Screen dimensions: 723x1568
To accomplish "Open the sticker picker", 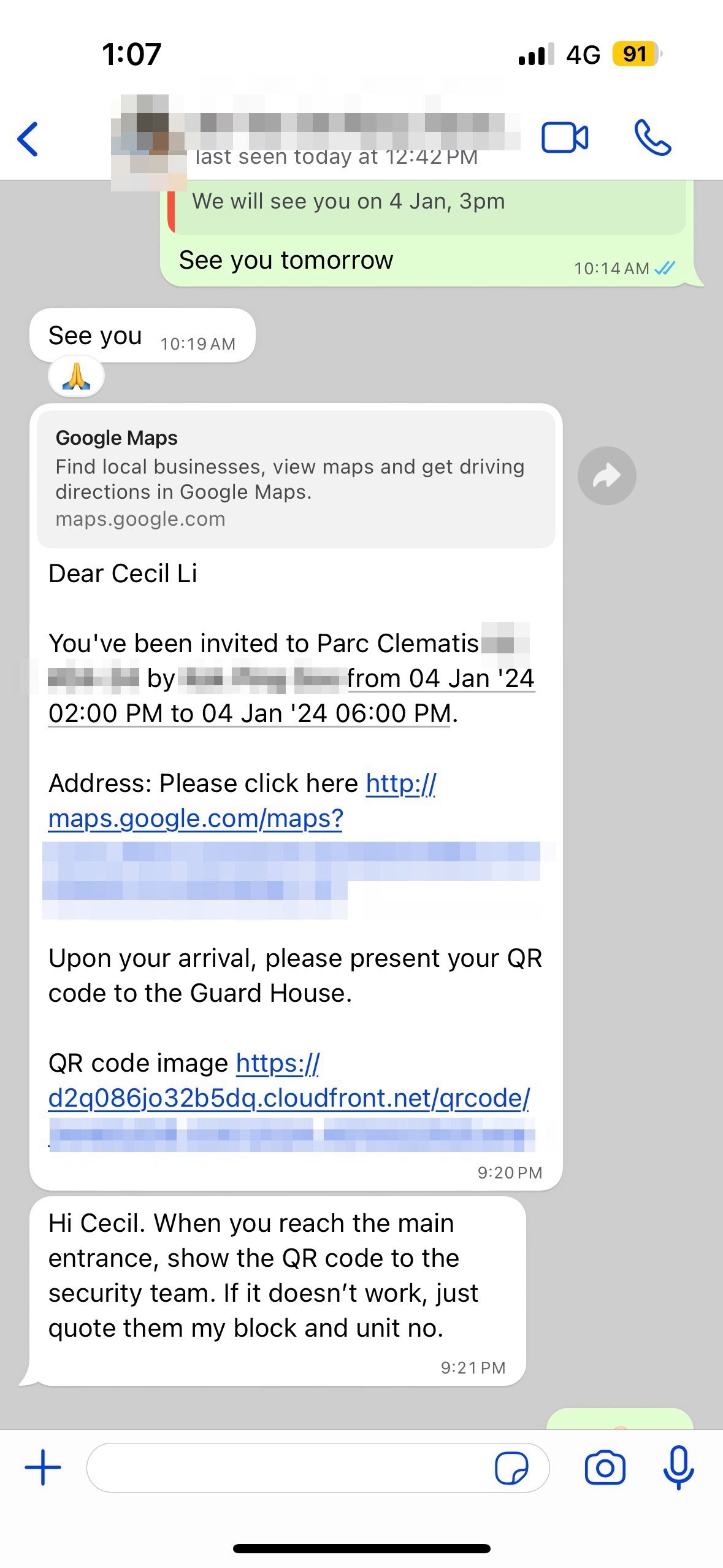I will [511, 1467].
